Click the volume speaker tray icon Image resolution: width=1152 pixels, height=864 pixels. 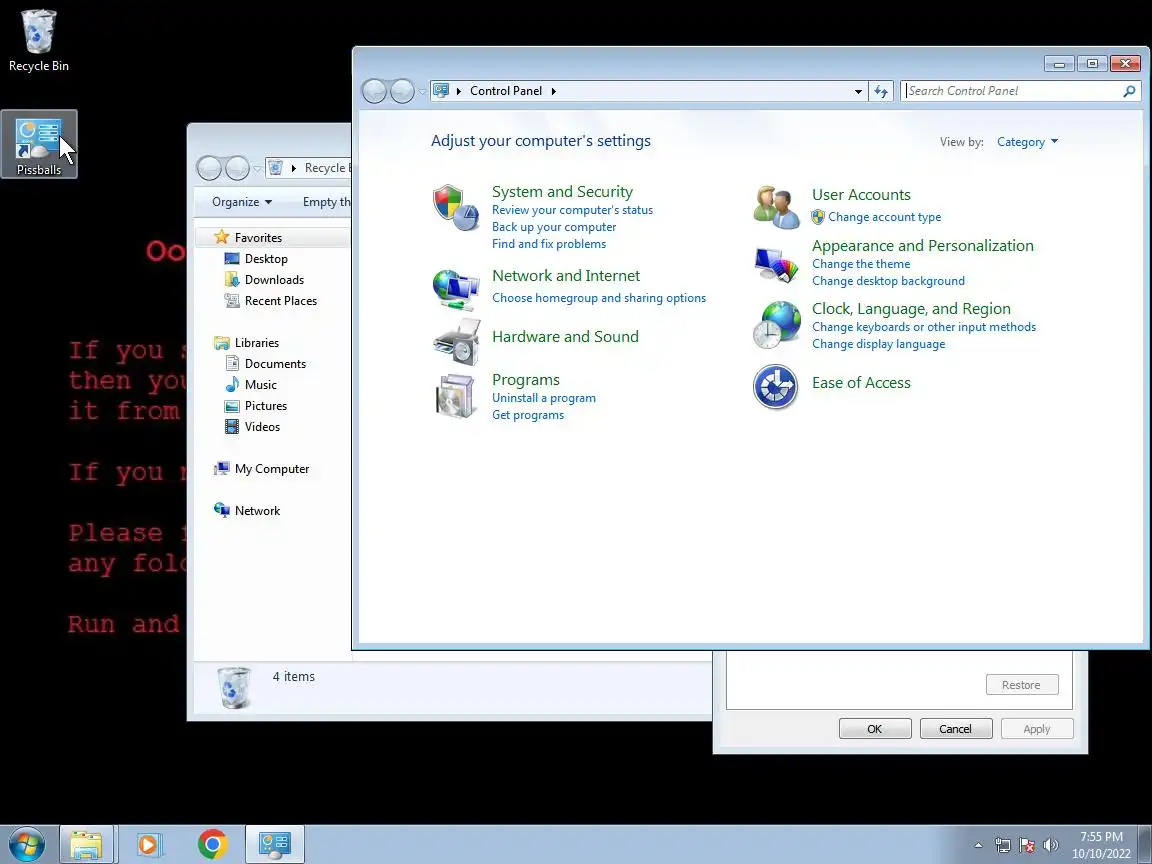1051,845
